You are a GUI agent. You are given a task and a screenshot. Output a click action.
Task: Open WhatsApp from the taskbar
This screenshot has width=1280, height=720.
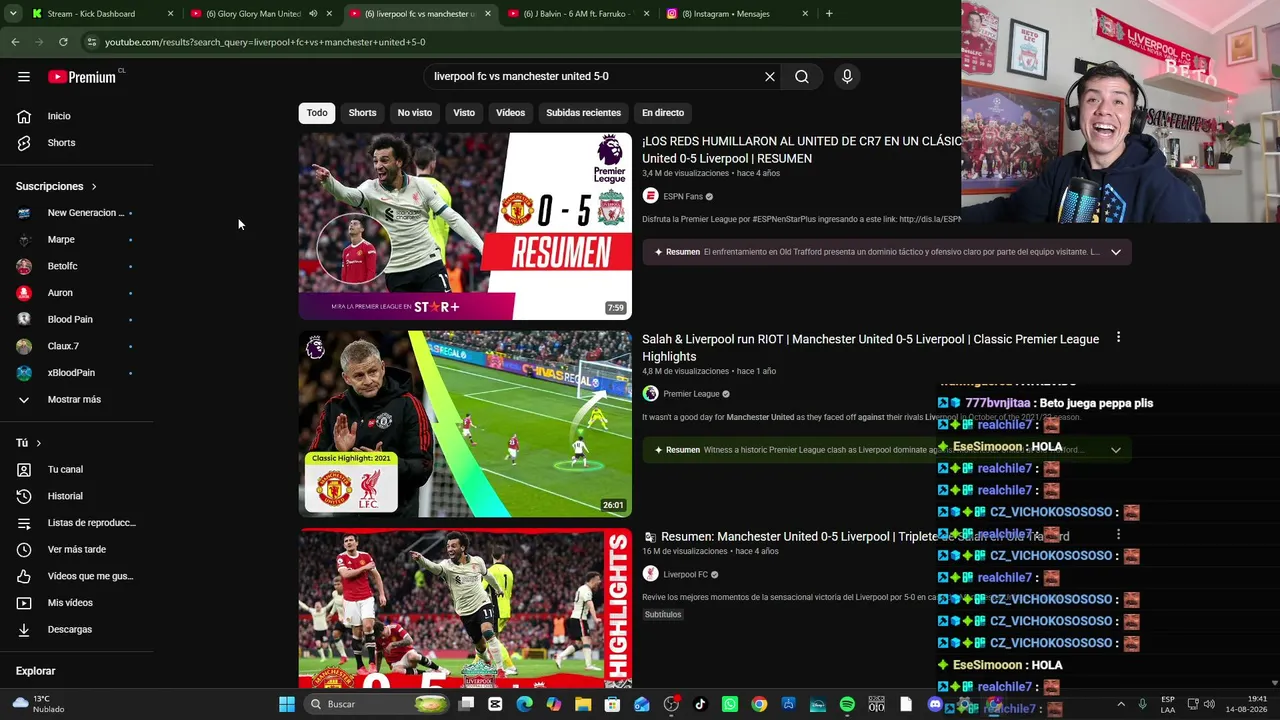pos(730,704)
